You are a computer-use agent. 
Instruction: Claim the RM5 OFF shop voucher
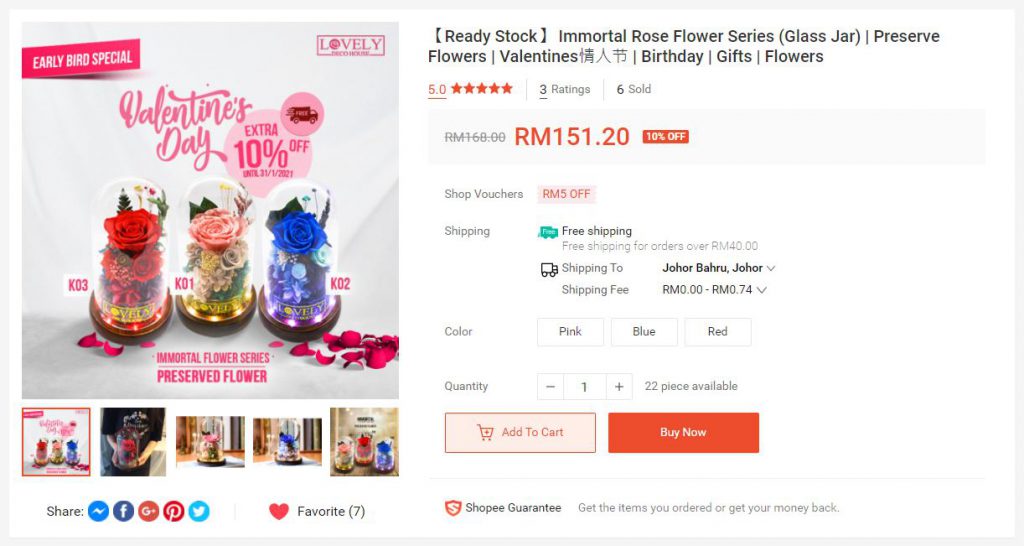(x=566, y=194)
